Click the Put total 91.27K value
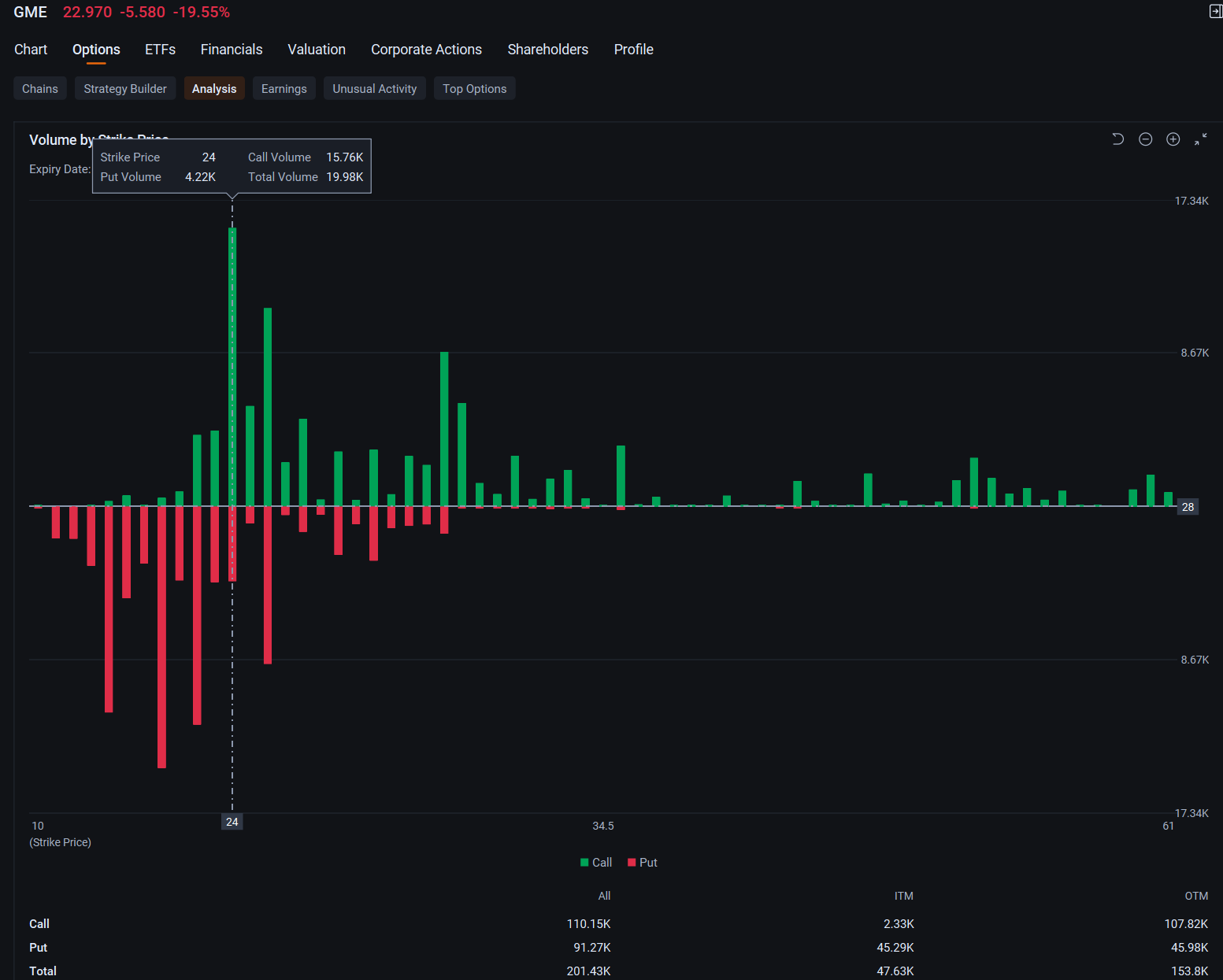The height and width of the screenshot is (980, 1223). pyautogui.click(x=592, y=948)
